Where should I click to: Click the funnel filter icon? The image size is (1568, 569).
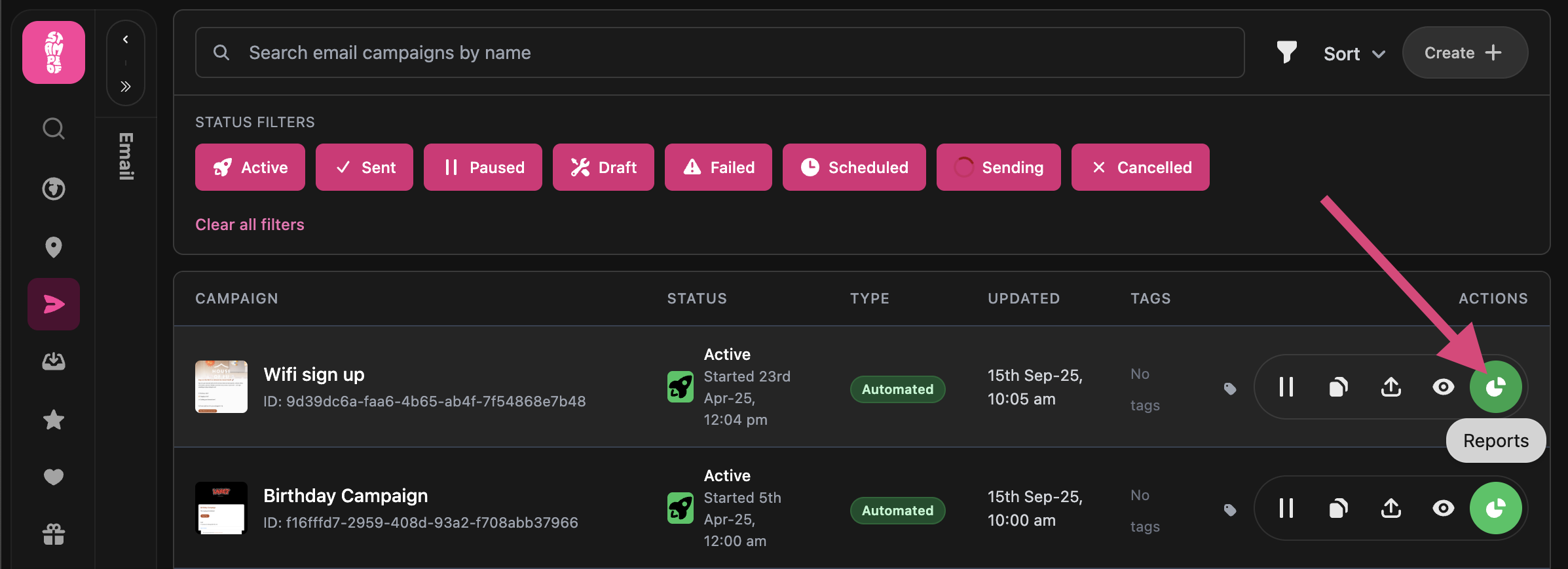1286,52
